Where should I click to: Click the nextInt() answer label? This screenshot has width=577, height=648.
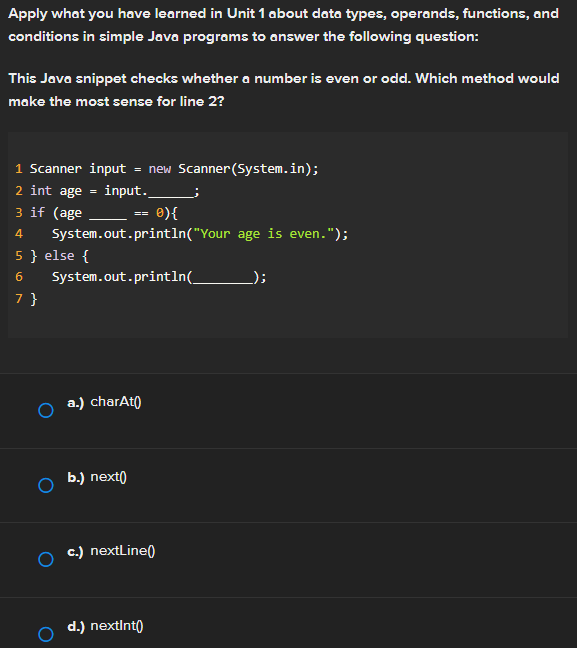(117, 626)
